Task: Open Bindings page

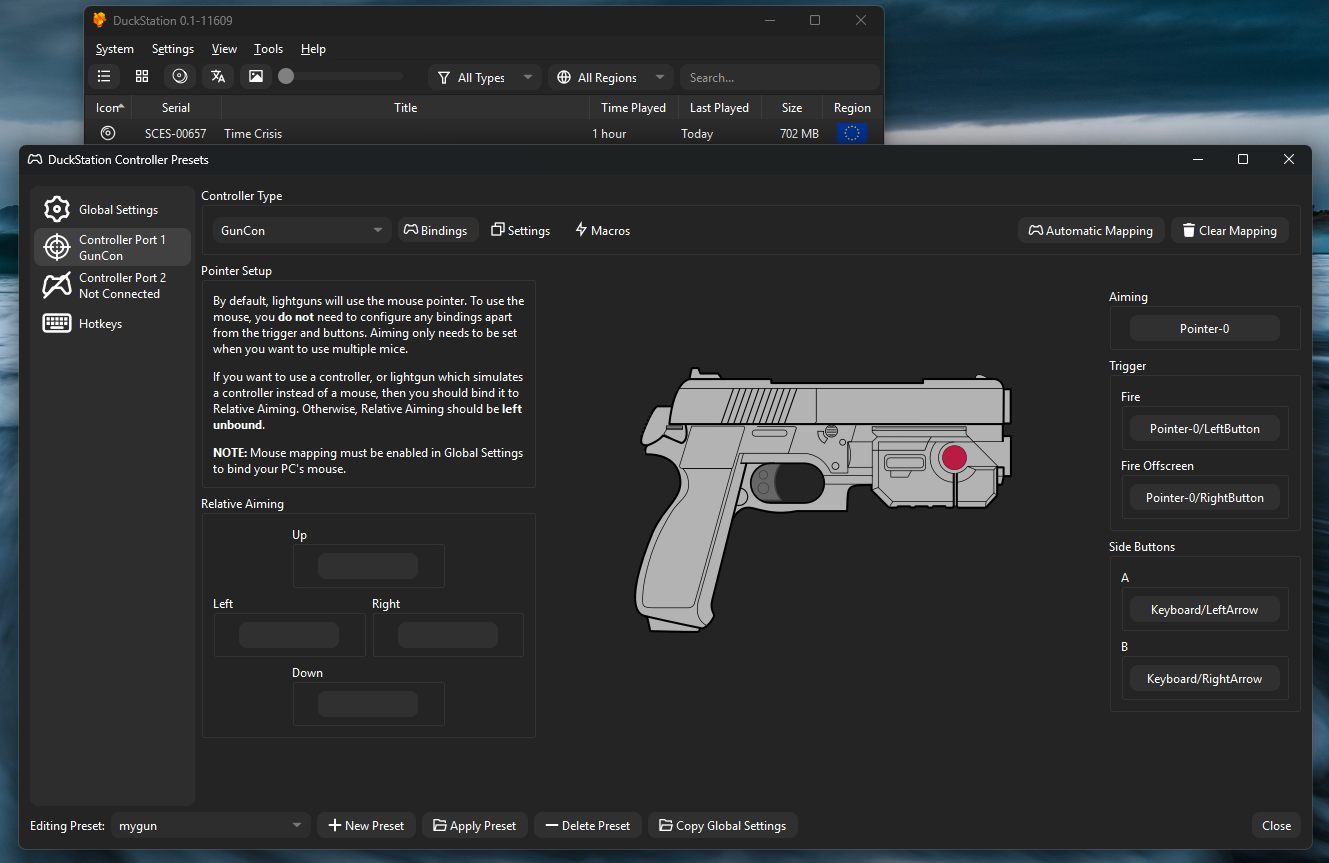Action: pos(438,230)
